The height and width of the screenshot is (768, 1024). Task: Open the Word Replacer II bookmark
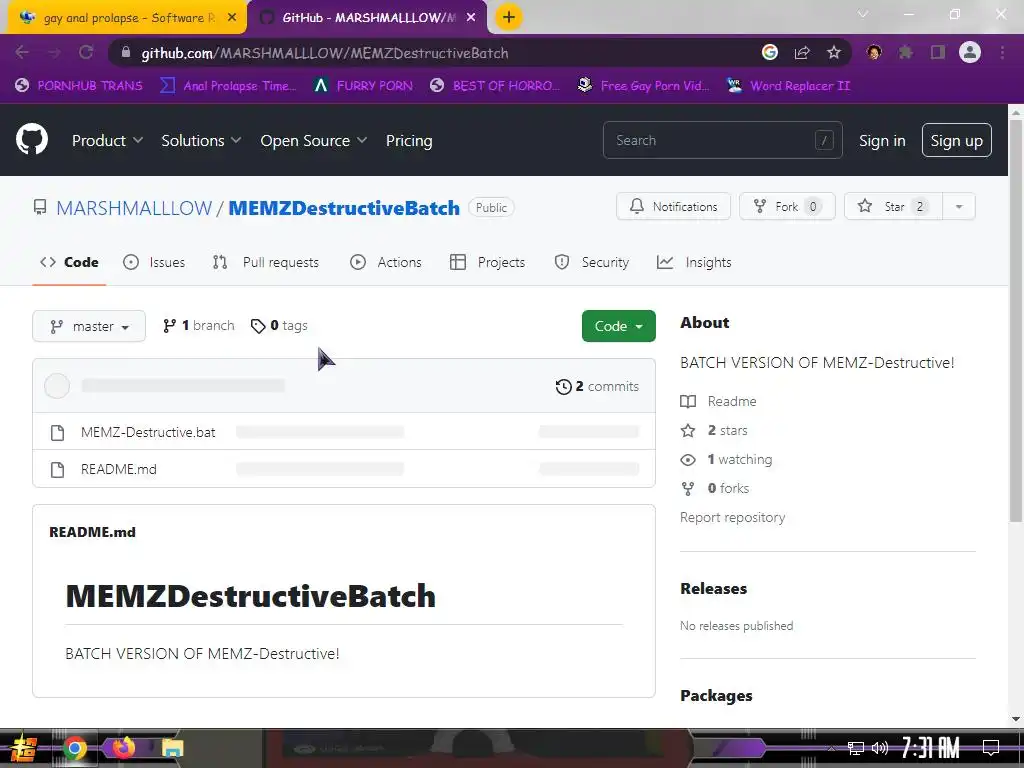tap(789, 86)
